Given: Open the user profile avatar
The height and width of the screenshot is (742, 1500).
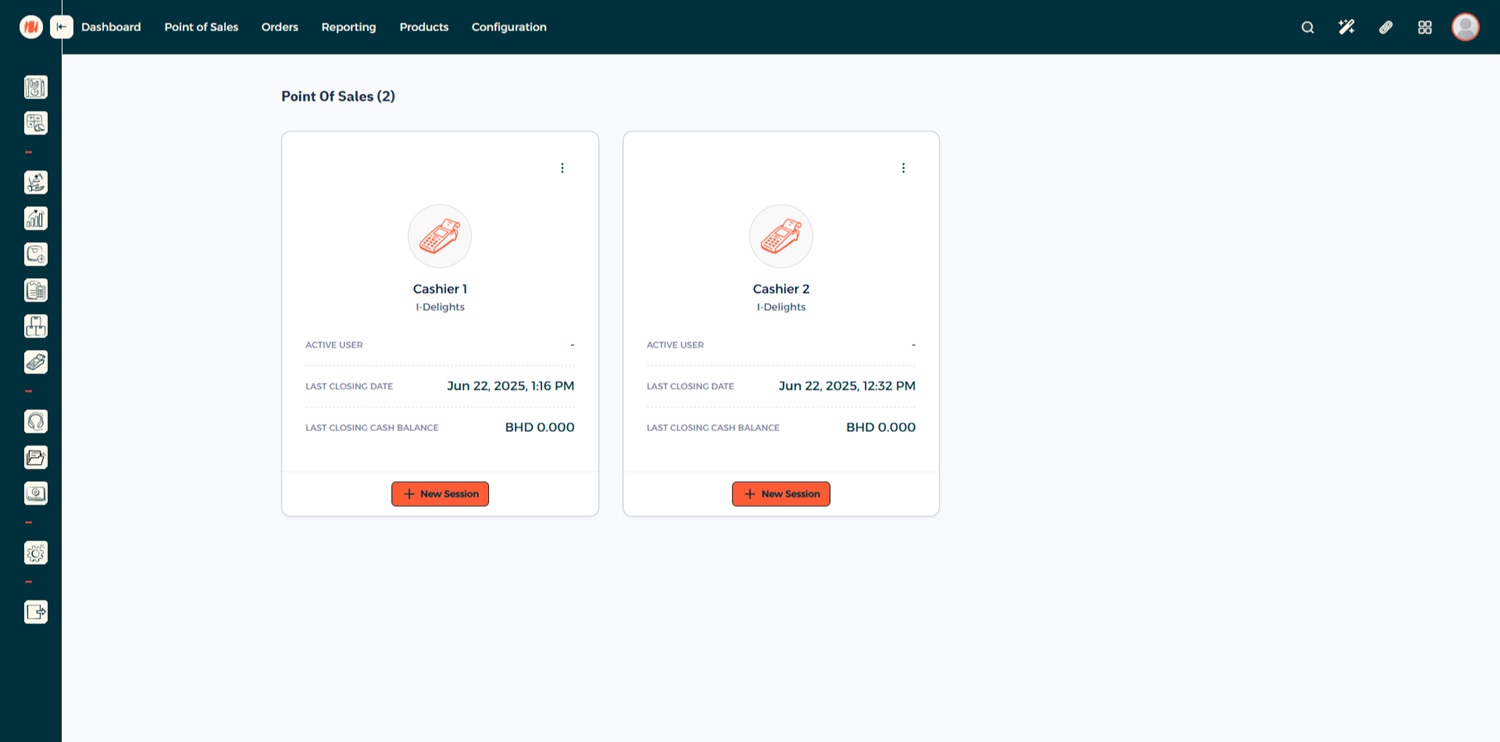Looking at the screenshot, I should (1465, 27).
